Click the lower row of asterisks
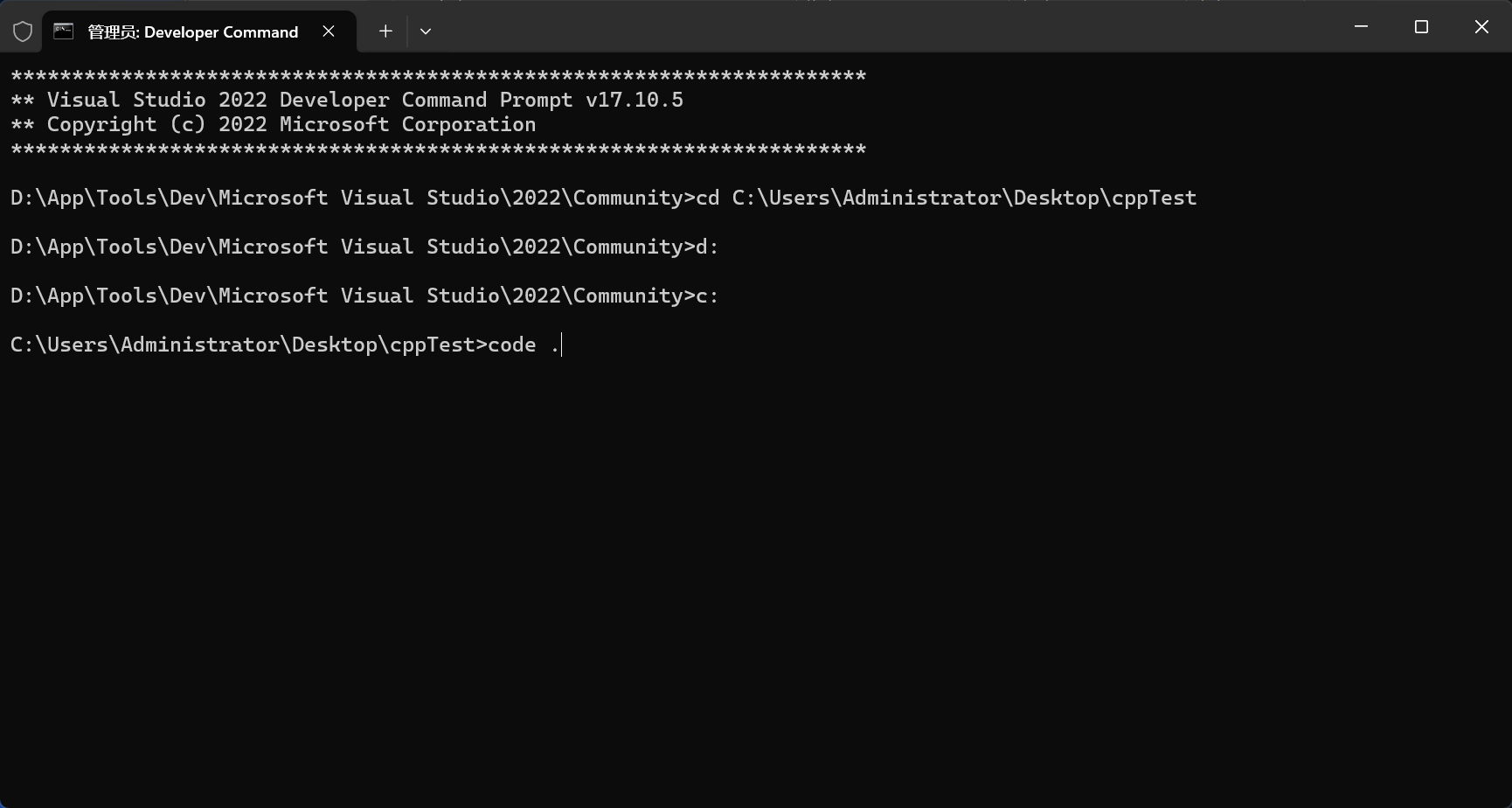This screenshot has width=1512, height=808. (x=438, y=150)
